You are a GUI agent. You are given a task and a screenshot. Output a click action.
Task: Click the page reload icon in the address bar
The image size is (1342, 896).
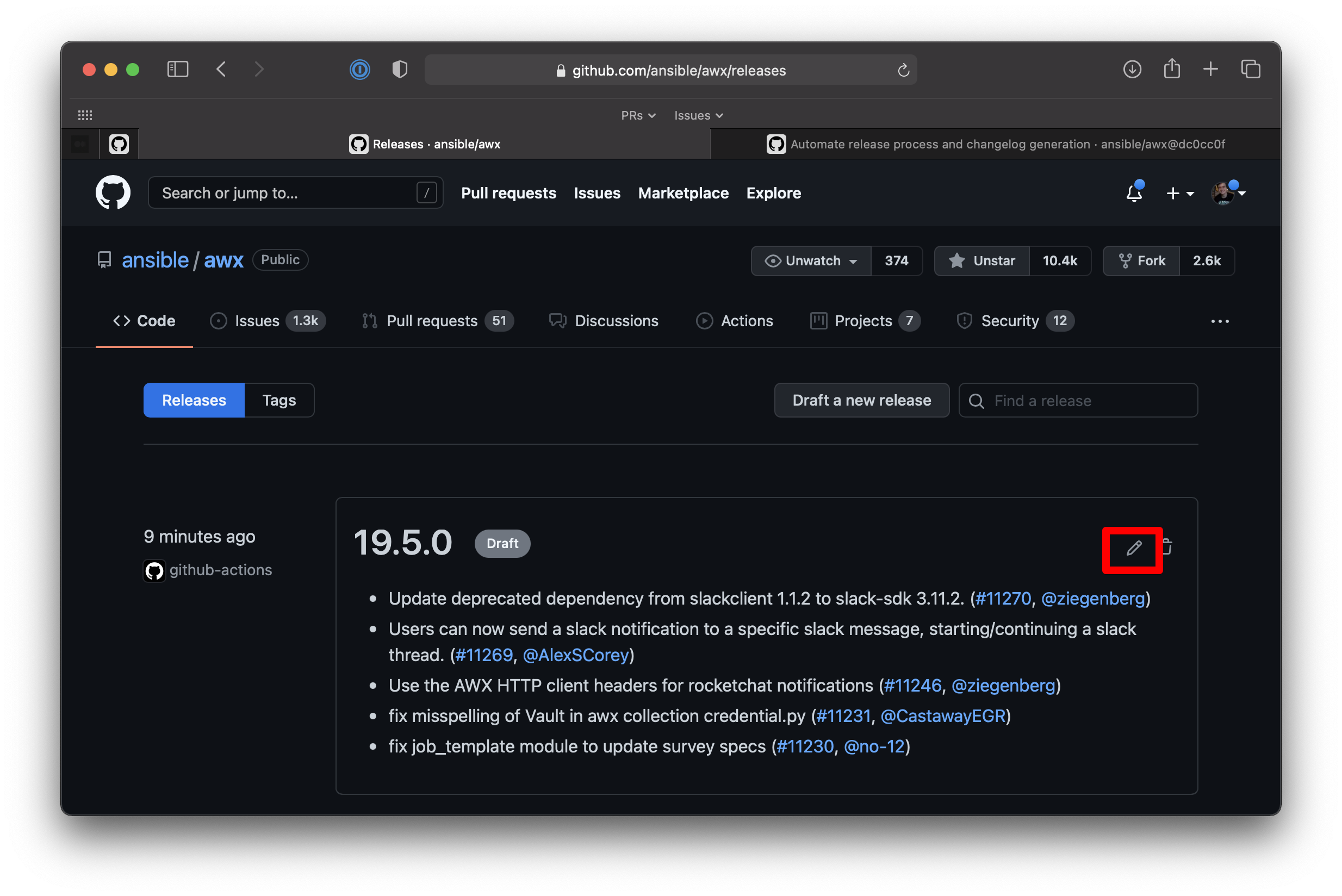pos(903,70)
